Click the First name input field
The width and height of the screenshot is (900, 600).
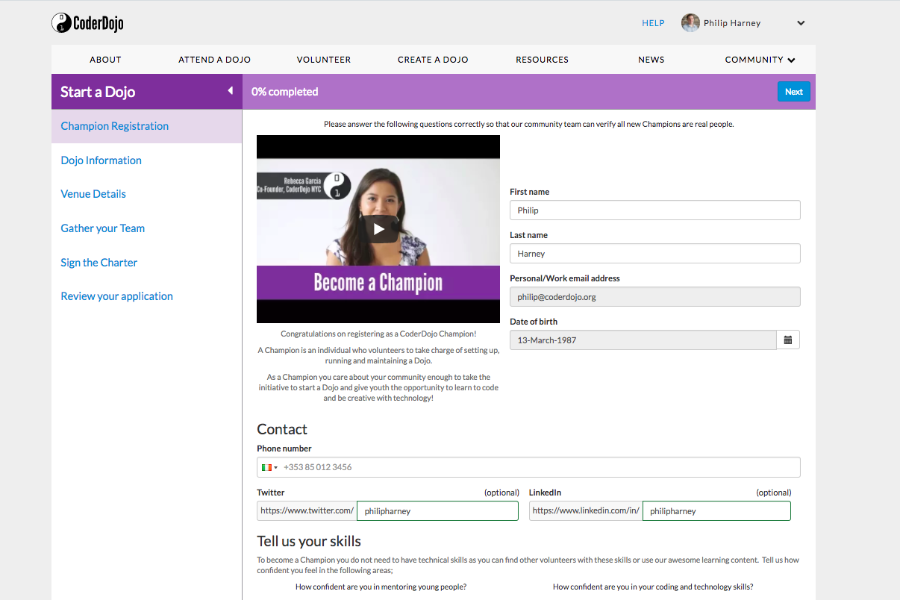(x=655, y=210)
